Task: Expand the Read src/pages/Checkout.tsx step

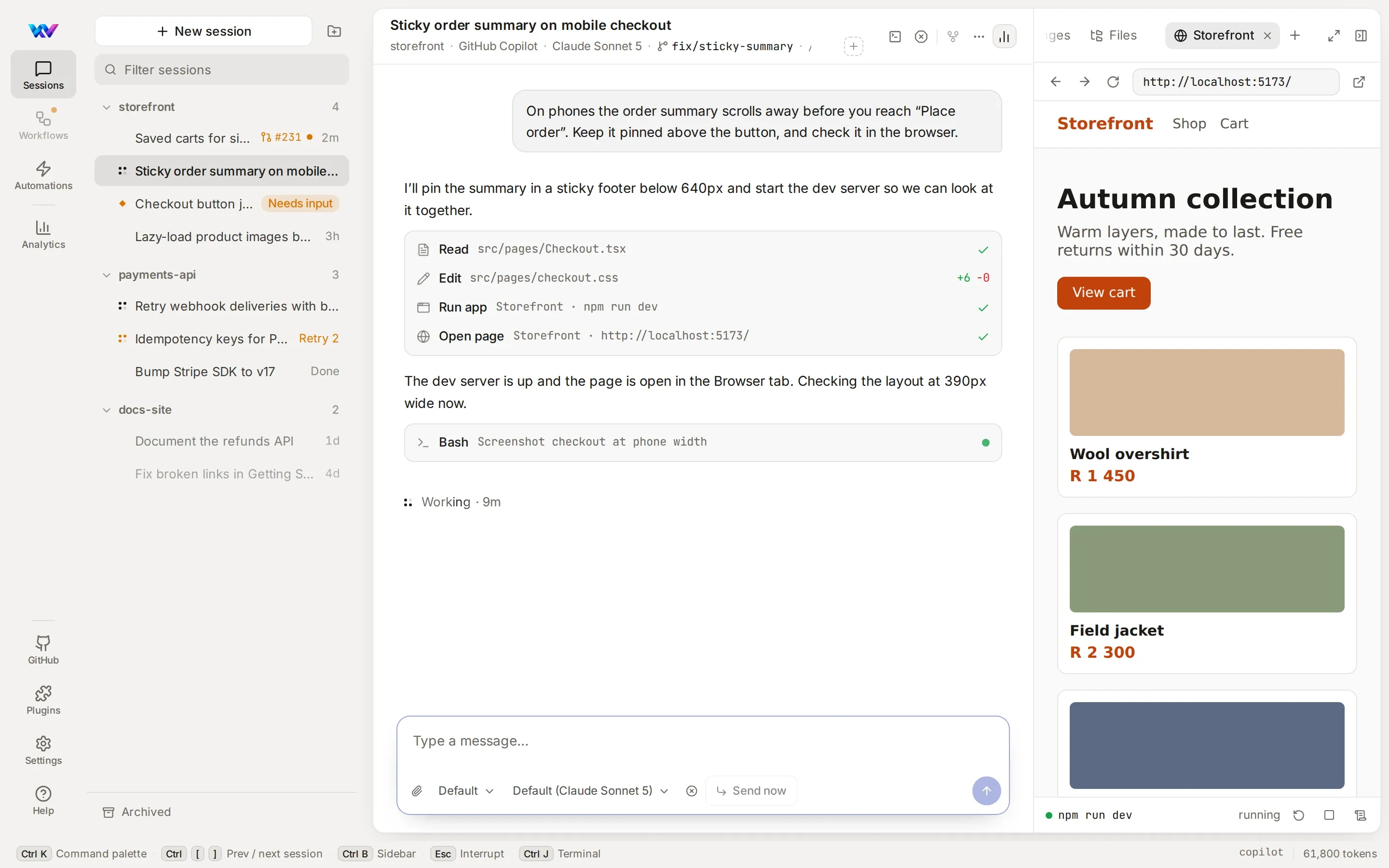Action: 703,249
